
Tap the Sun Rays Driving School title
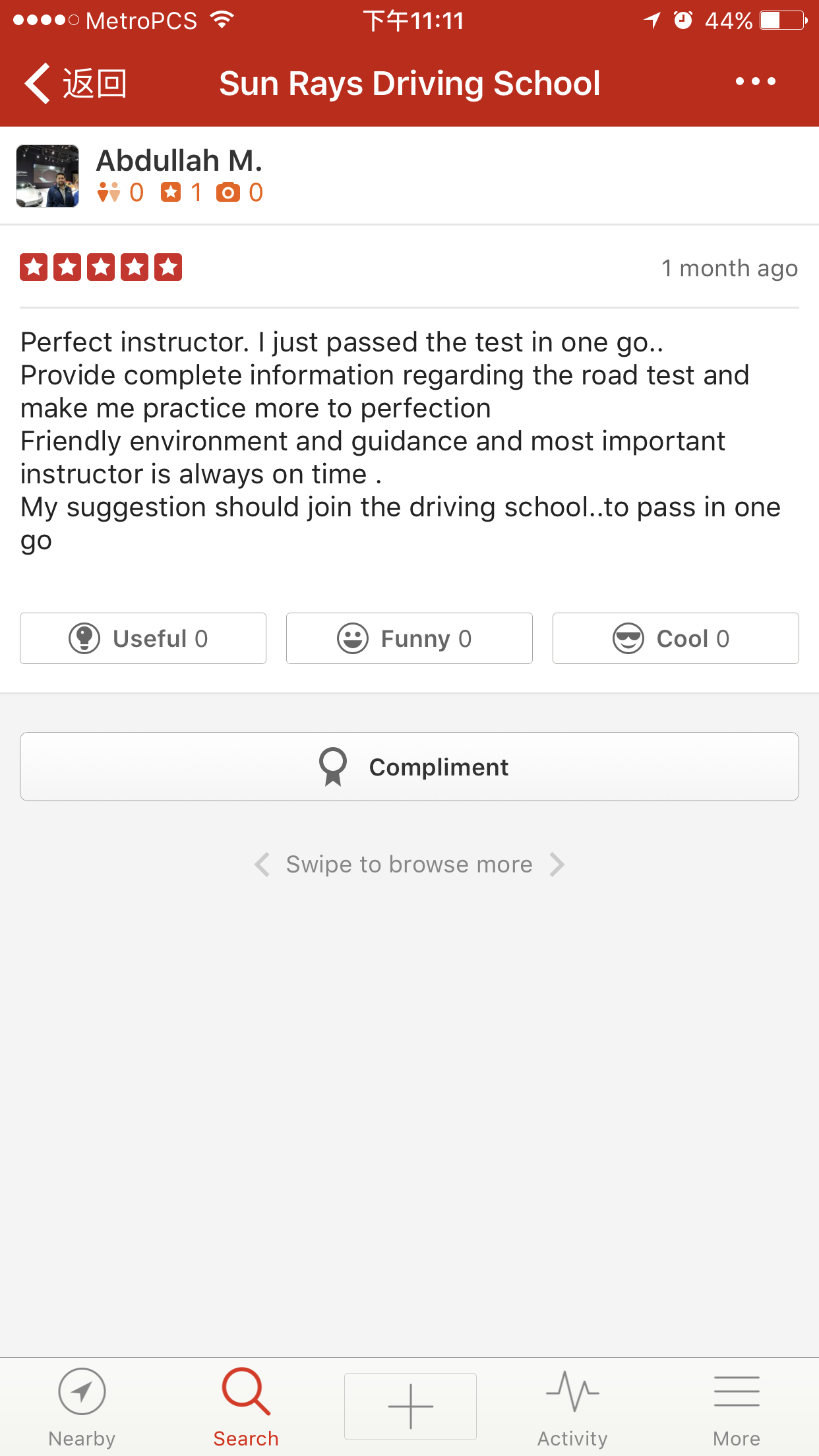pyautogui.click(x=409, y=84)
